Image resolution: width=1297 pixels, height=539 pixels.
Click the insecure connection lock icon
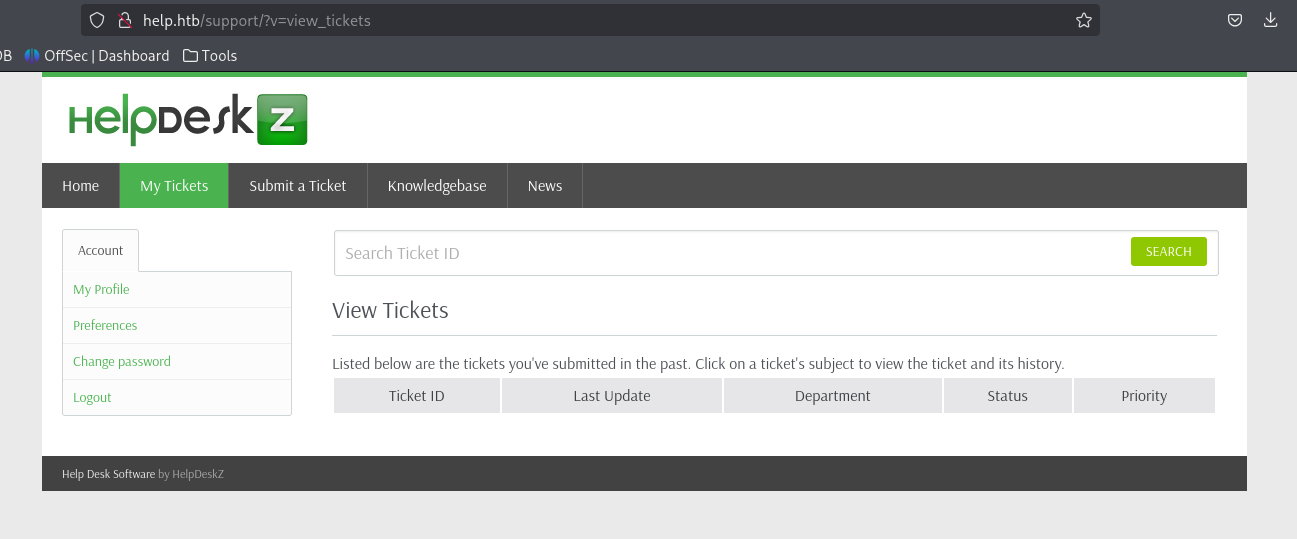coord(125,20)
